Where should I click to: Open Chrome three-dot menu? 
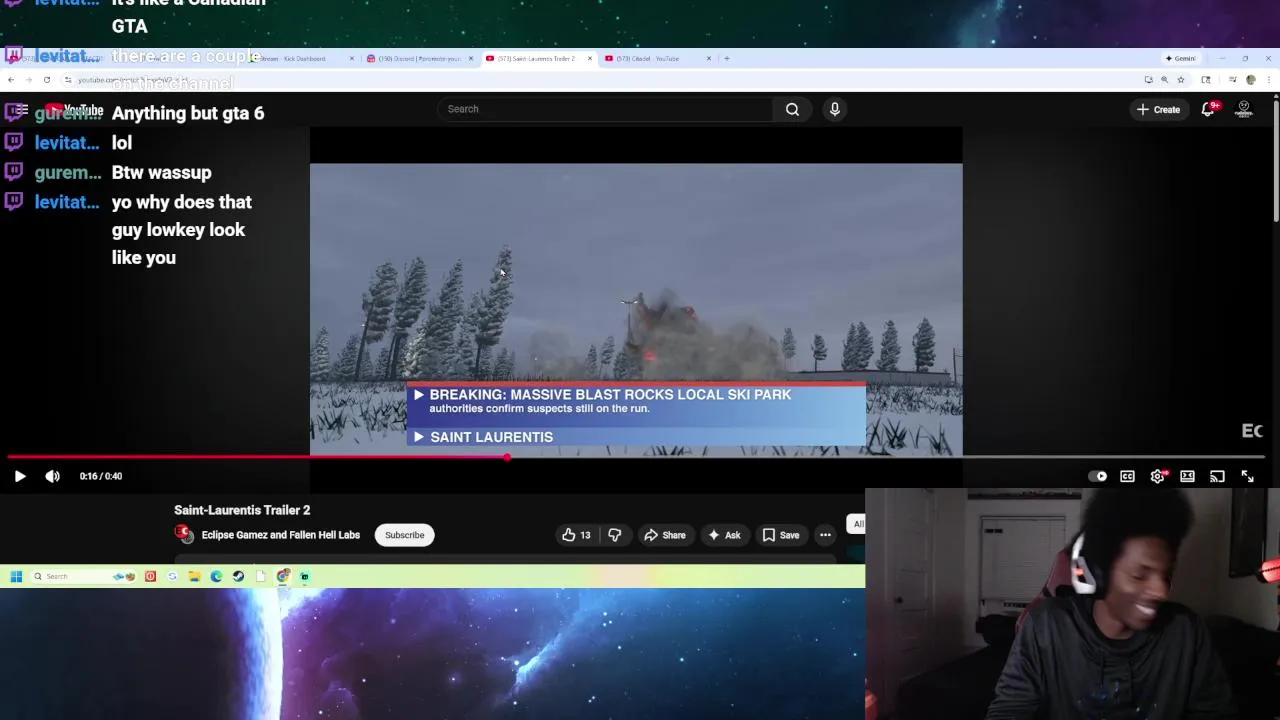1267,80
